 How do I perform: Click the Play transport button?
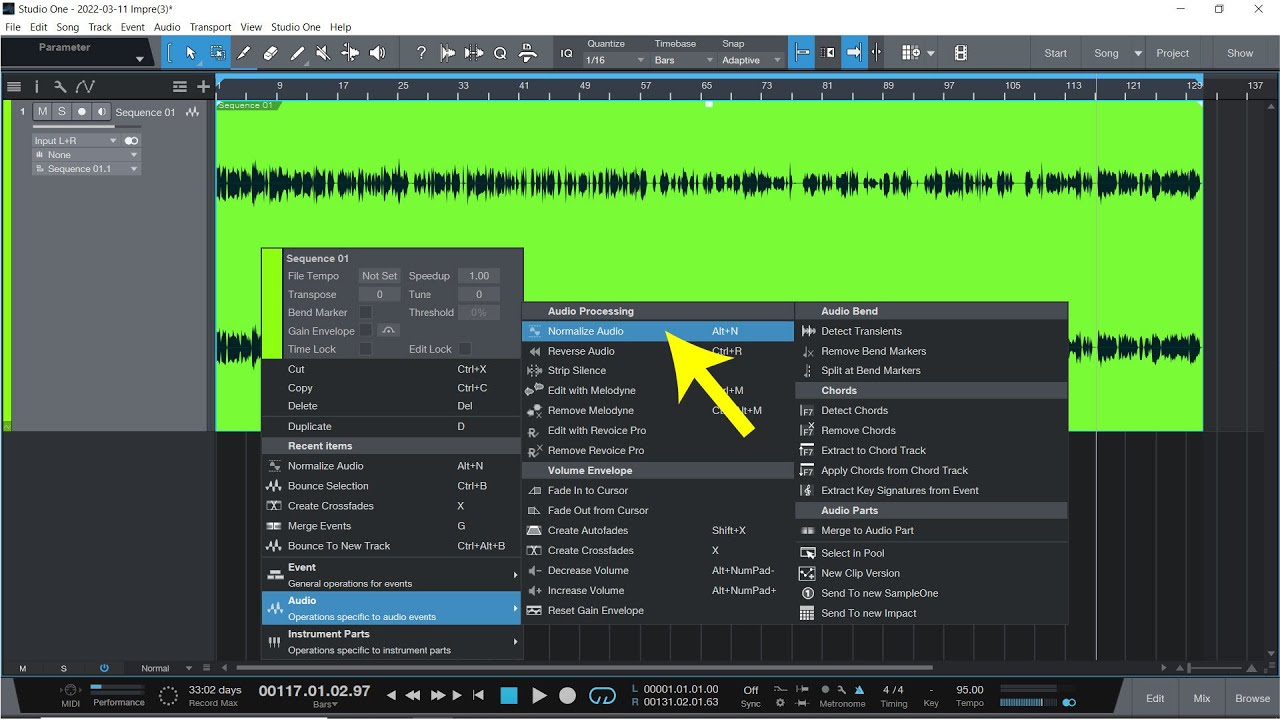coord(539,695)
